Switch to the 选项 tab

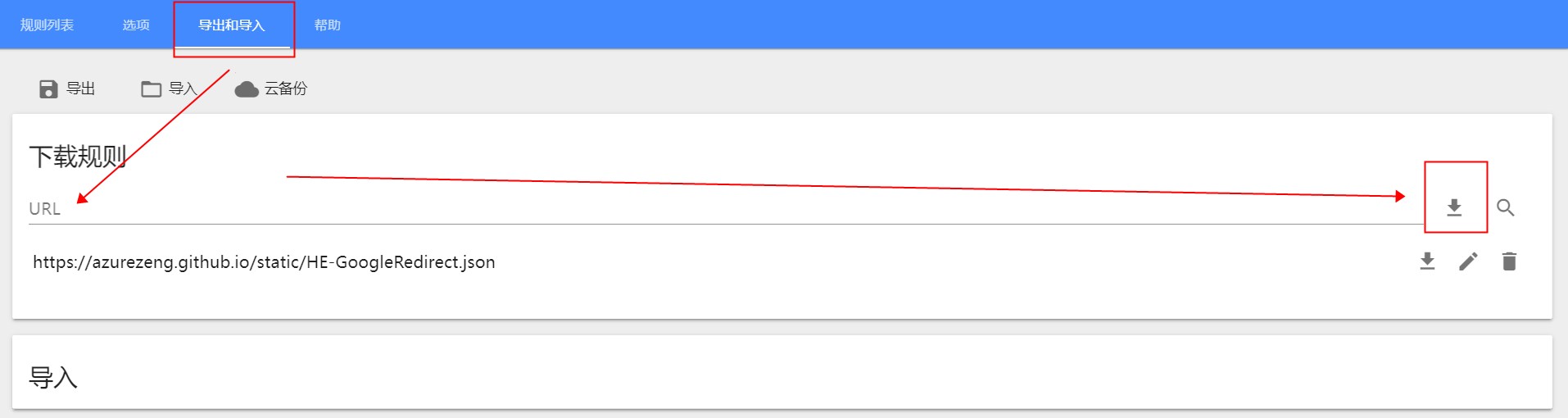(136, 25)
